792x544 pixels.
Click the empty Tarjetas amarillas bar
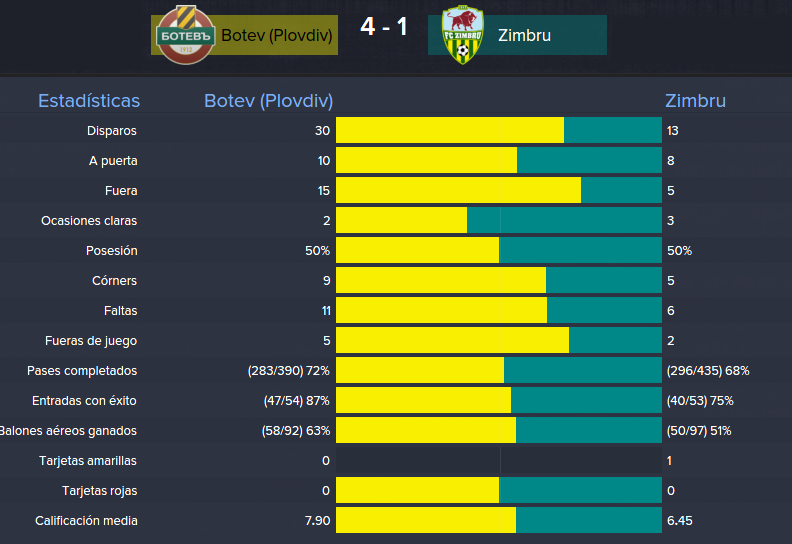(x=499, y=460)
